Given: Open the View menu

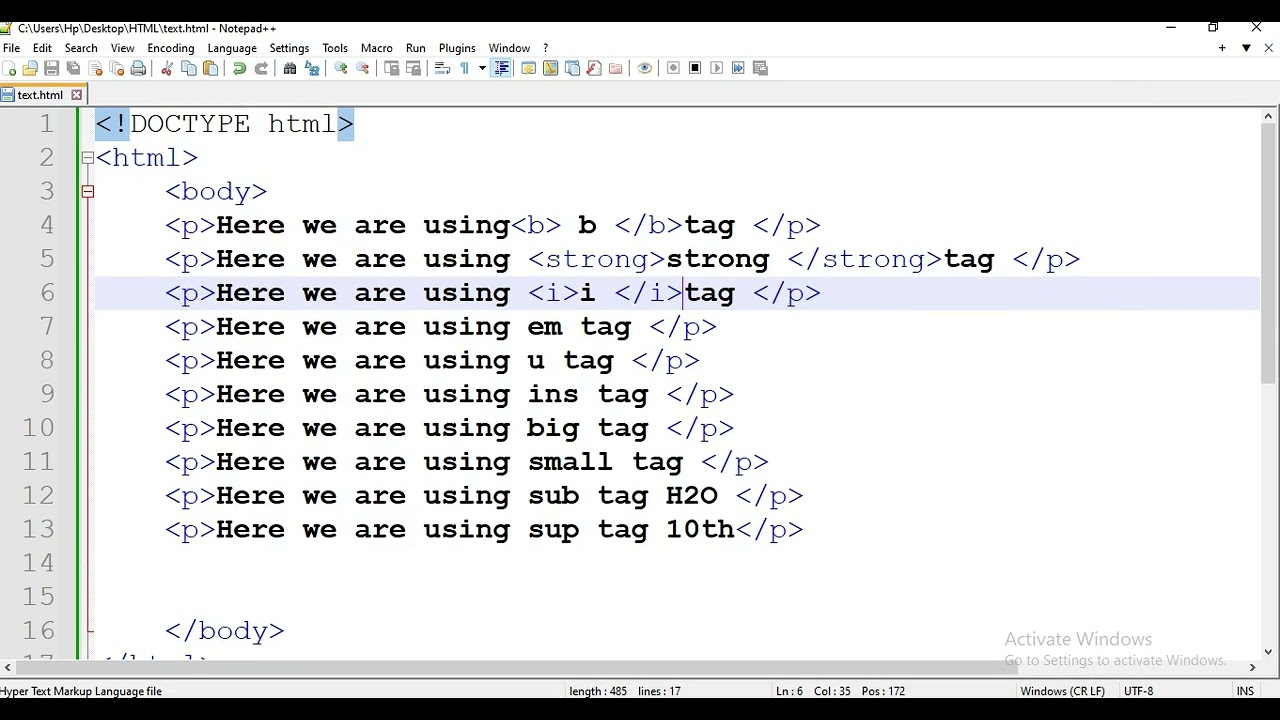Looking at the screenshot, I should pyautogui.click(x=122, y=48).
